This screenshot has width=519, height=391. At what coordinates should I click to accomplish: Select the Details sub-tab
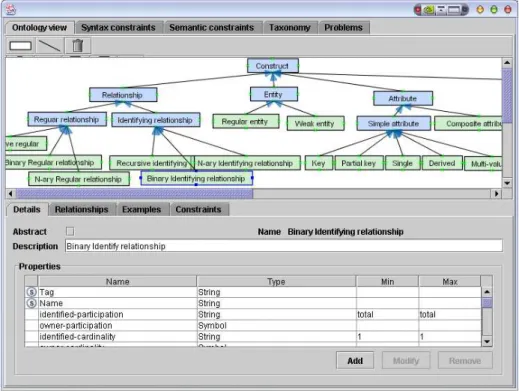(x=27, y=210)
